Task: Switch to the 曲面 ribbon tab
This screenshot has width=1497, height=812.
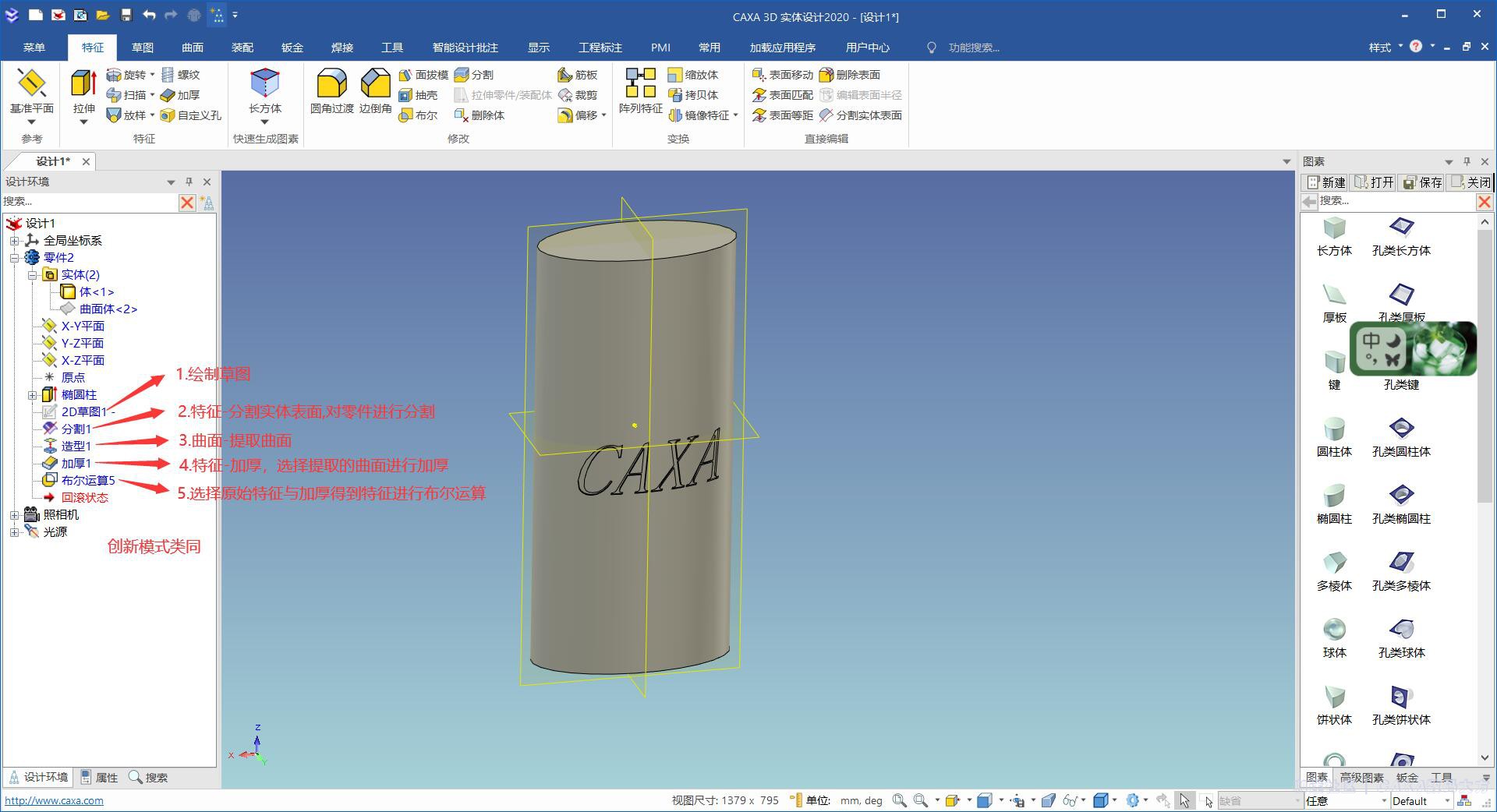Action: (193, 48)
